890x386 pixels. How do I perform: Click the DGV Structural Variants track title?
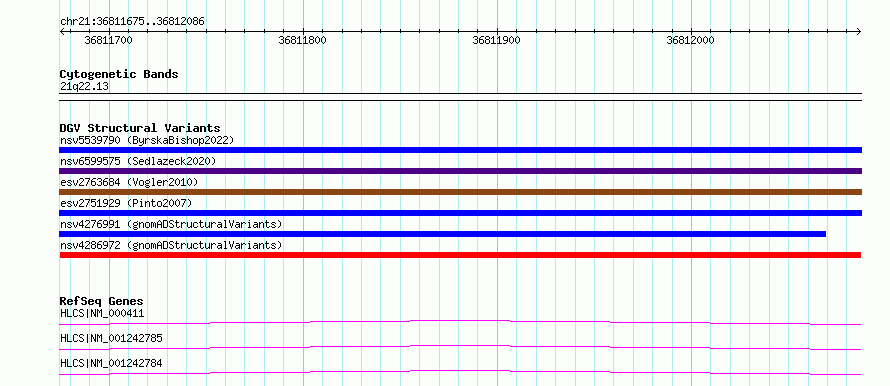140,128
